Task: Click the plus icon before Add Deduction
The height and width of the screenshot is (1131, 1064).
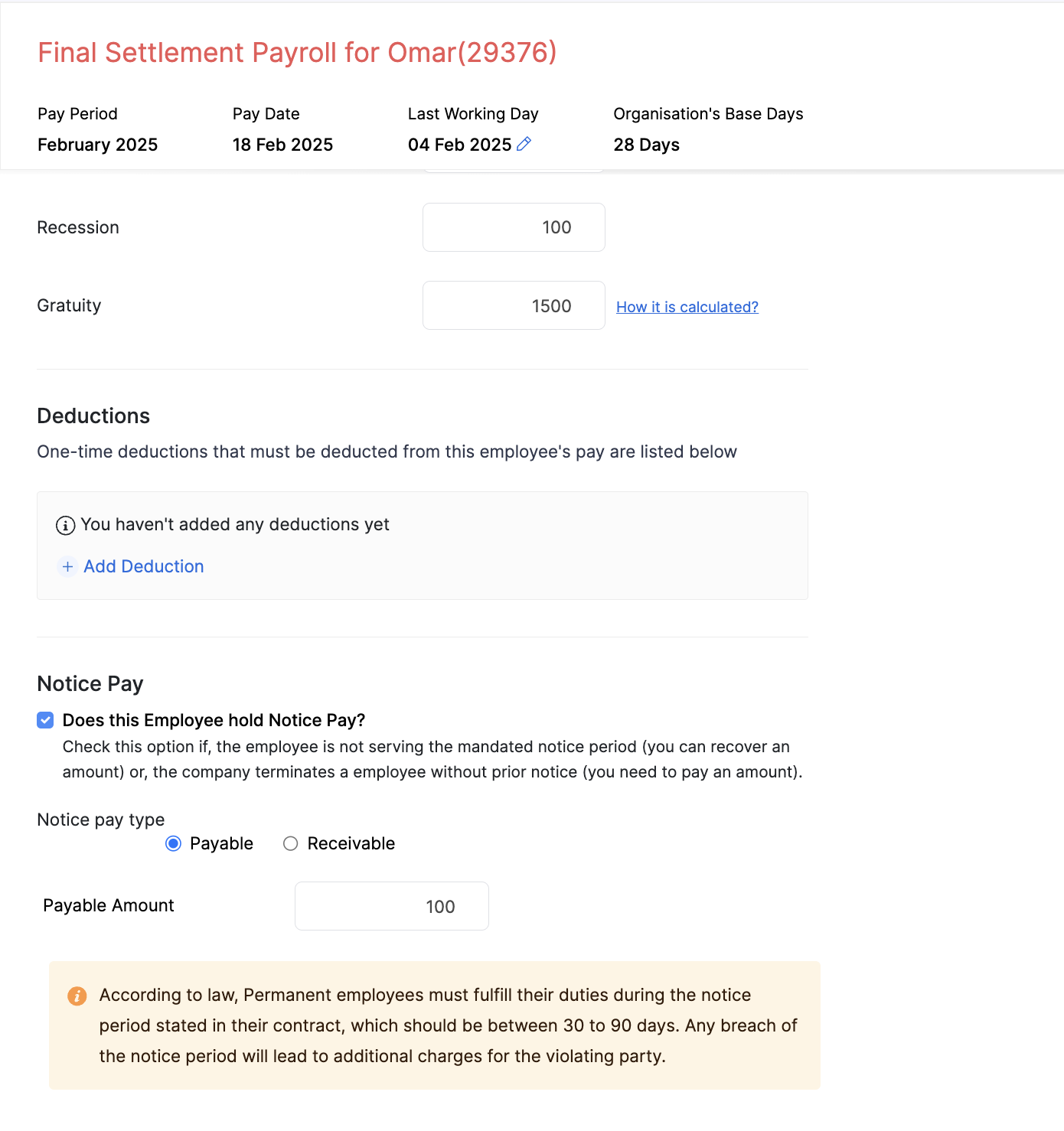Action: tap(67, 566)
